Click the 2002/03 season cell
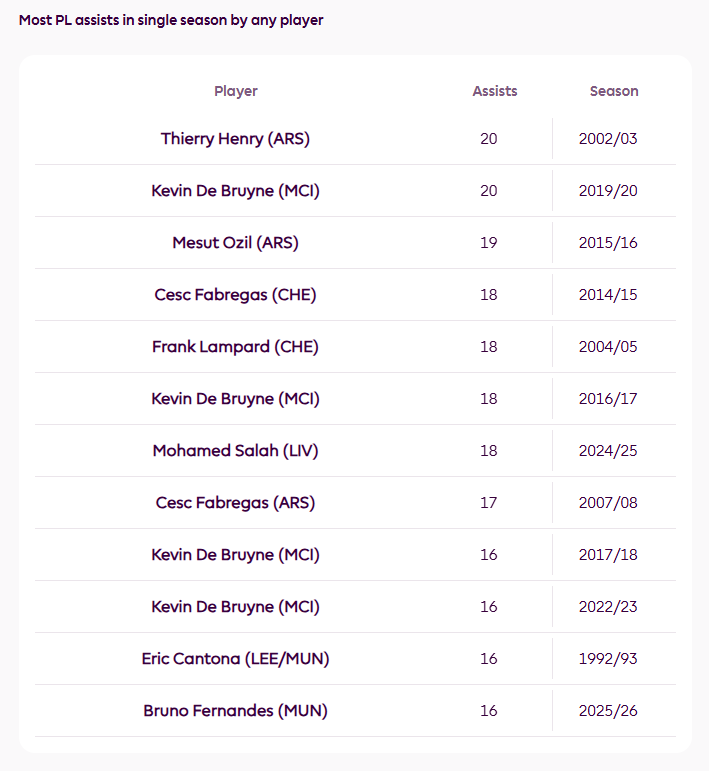The height and width of the screenshot is (771, 709). (x=608, y=139)
